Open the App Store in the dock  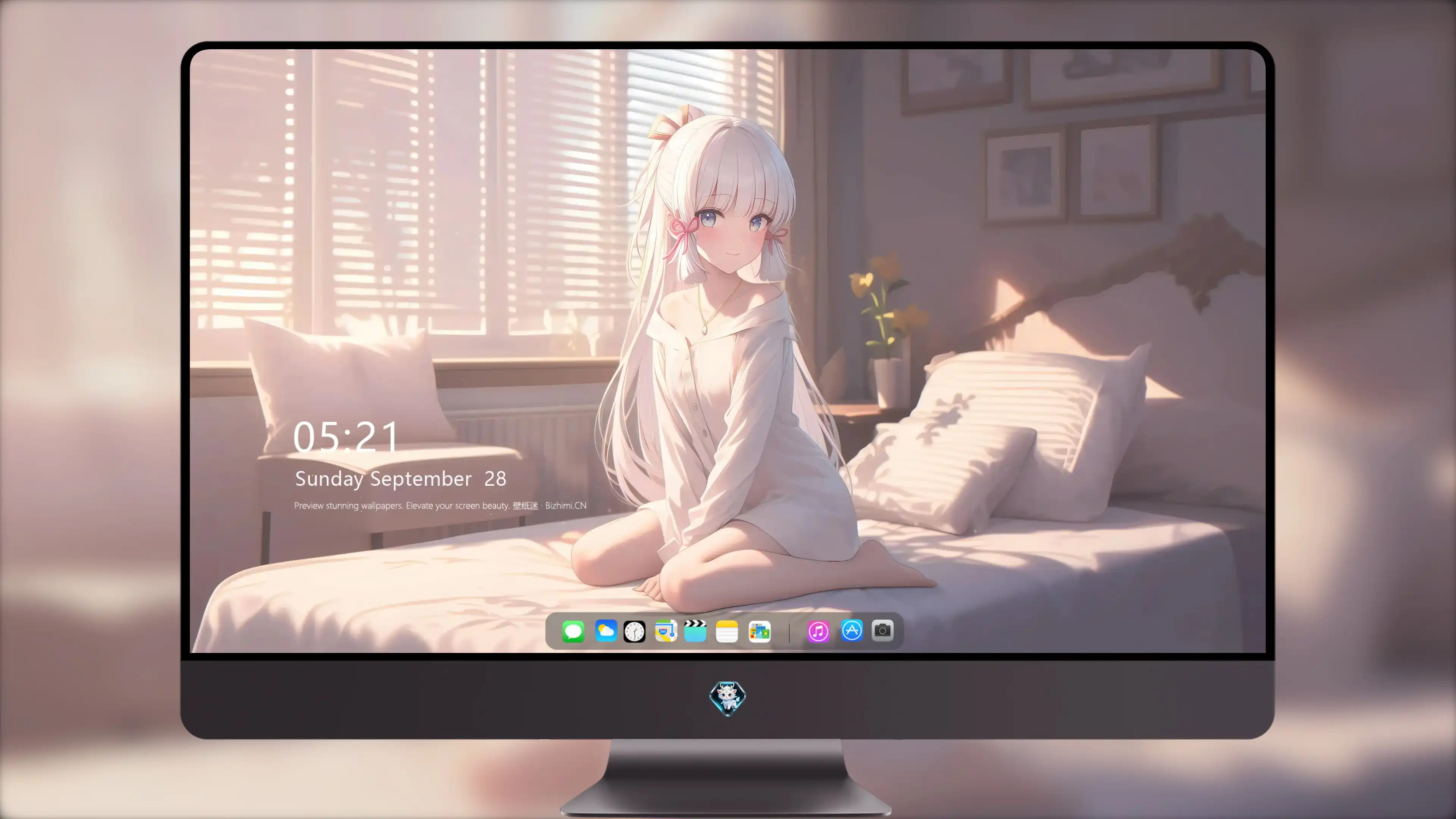852,631
